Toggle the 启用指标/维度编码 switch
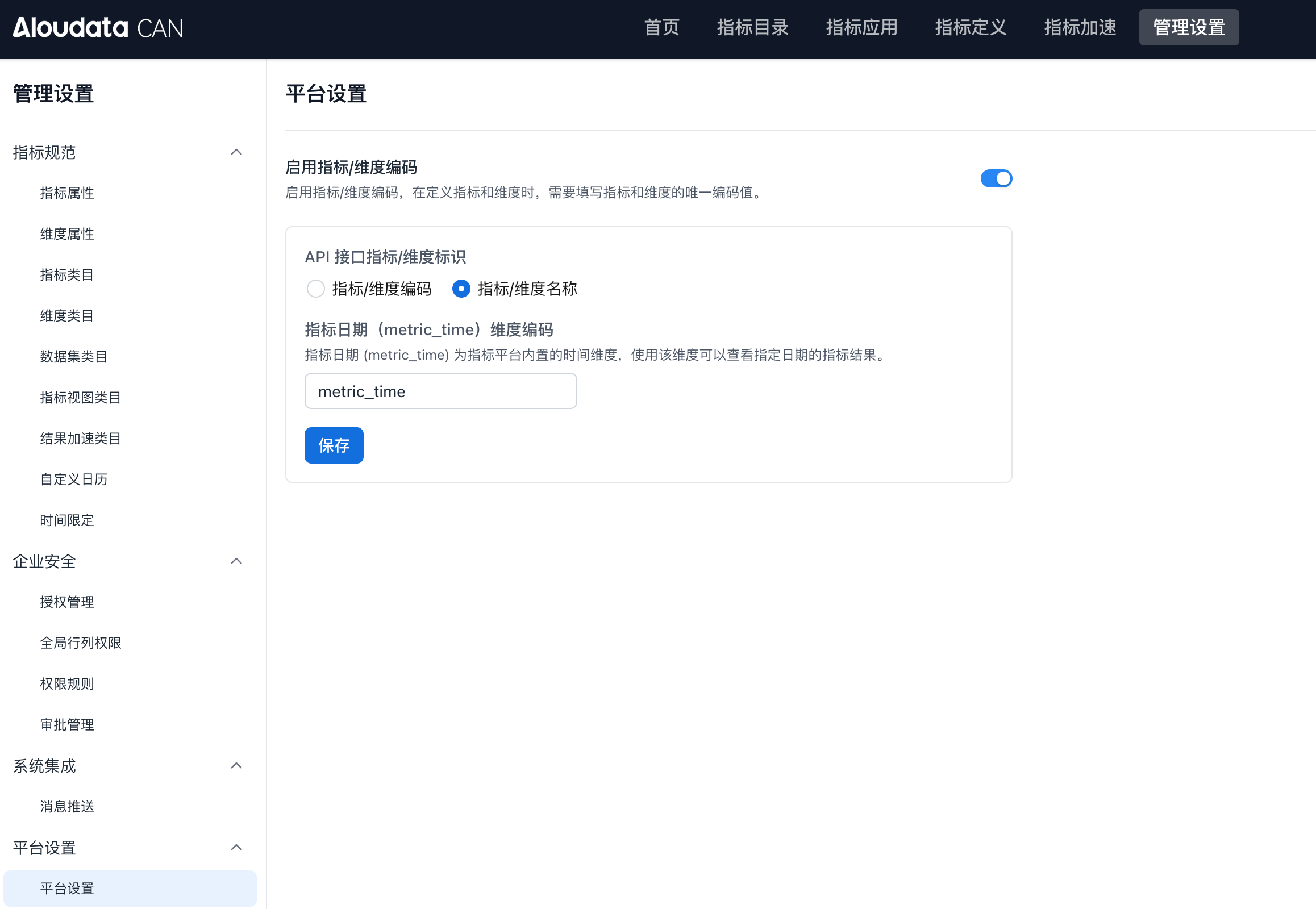The width and height of the screenshot is (1316, 909). click(x=996, y=178)
